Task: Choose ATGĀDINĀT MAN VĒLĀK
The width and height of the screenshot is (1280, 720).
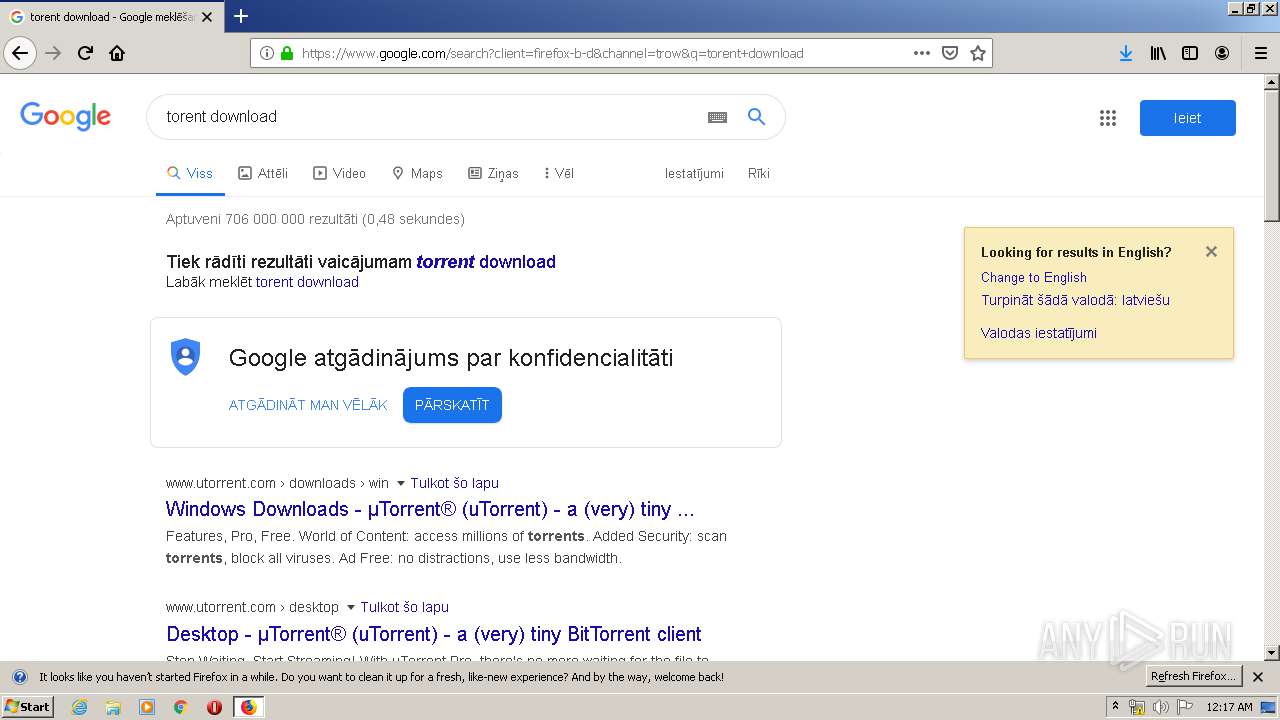Action: point(308,405)
